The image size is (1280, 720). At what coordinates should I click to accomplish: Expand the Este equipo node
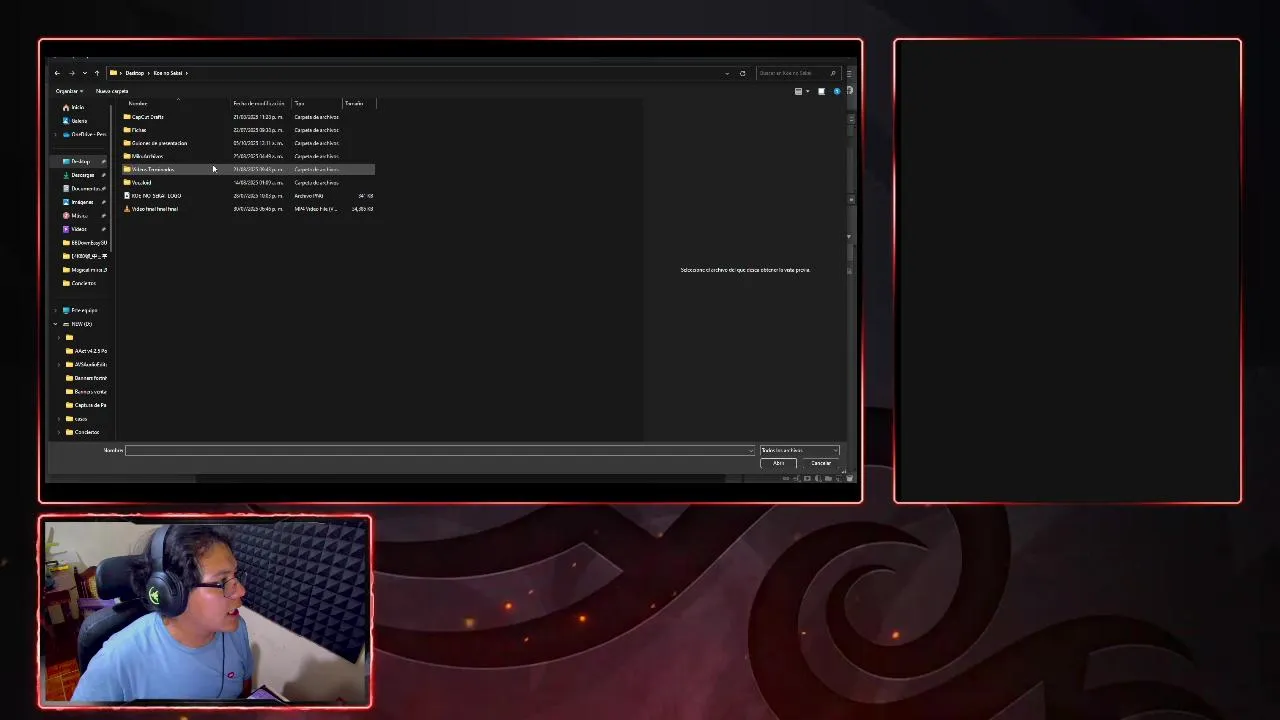[57, 310]
